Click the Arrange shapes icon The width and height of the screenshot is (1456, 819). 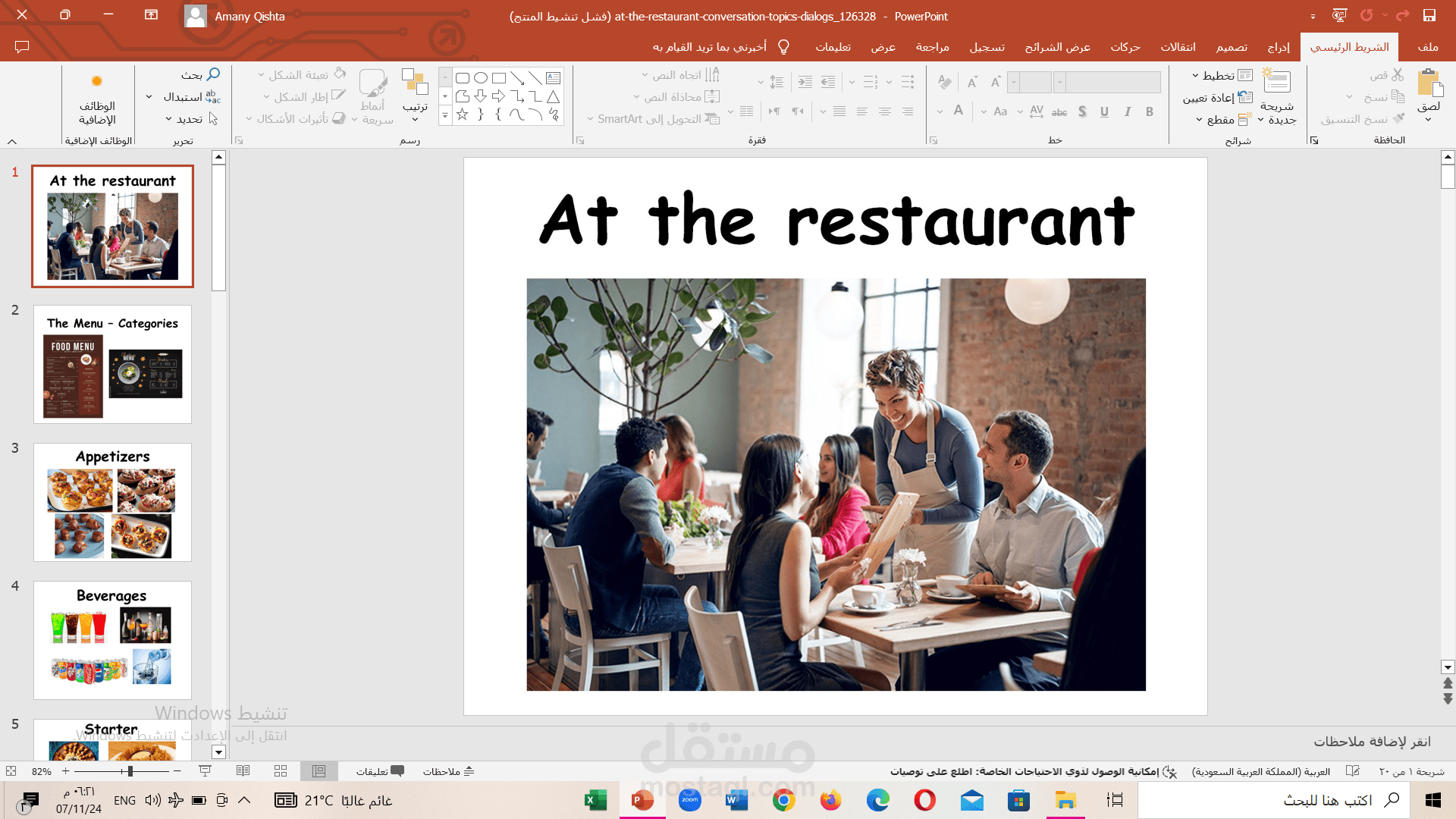click(x=415, y=82)
